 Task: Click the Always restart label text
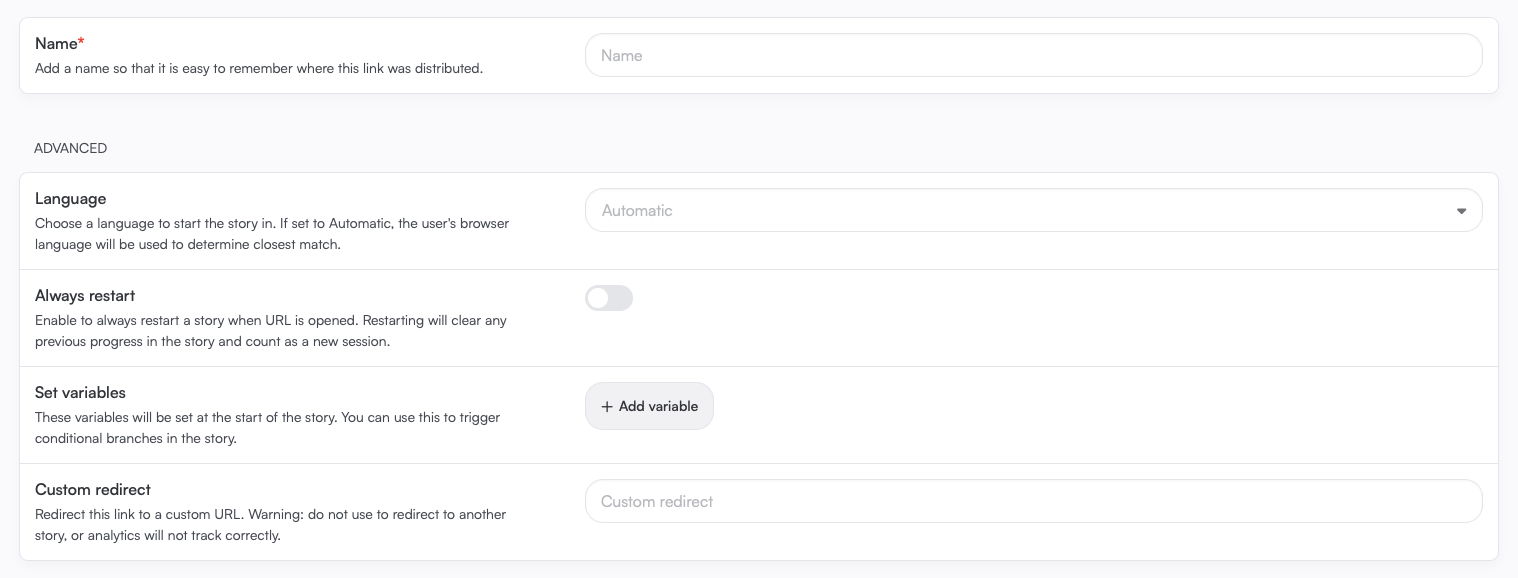[85, 296]
